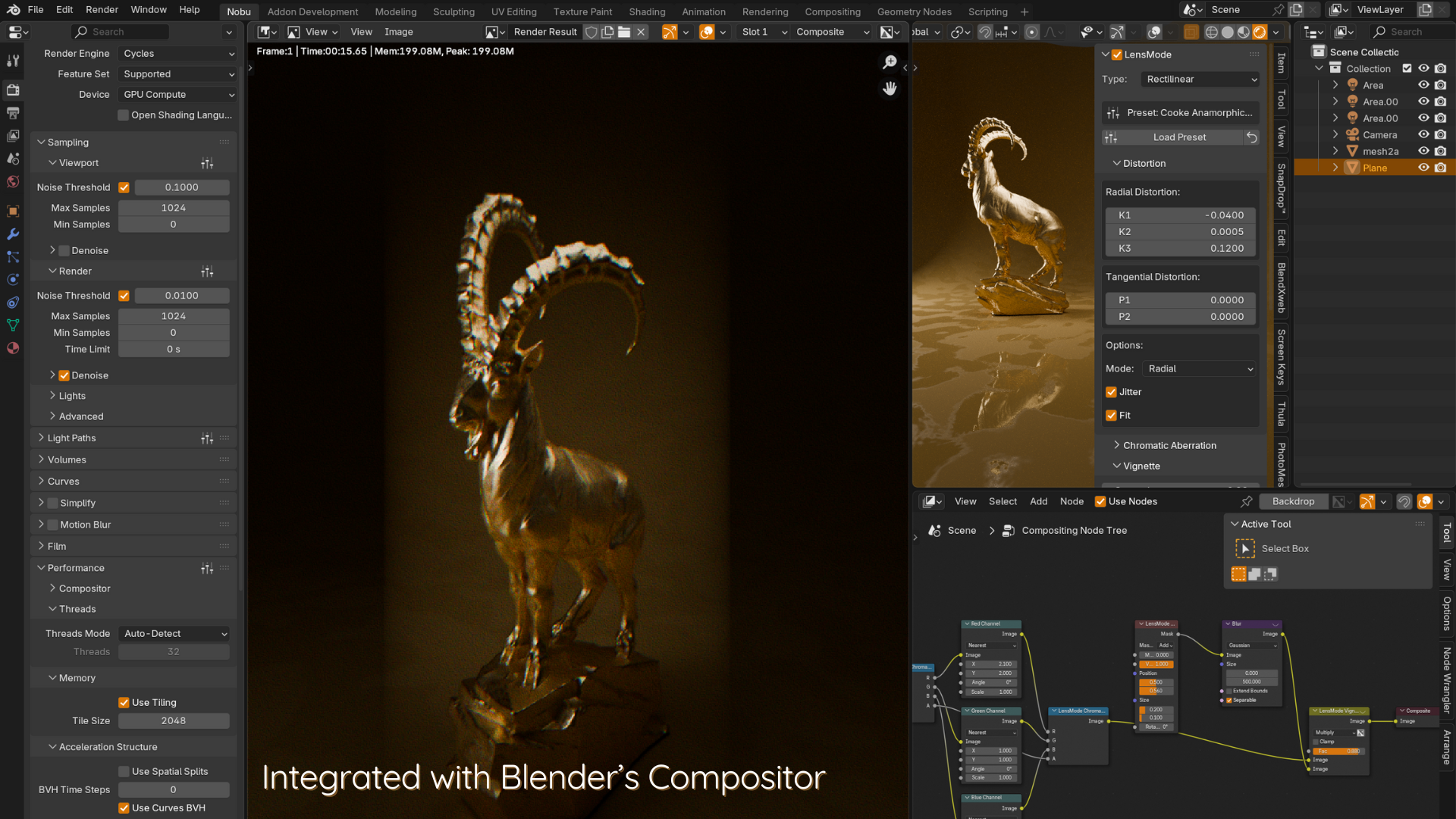Disable the Jitter checkbox

point(1111,392)
